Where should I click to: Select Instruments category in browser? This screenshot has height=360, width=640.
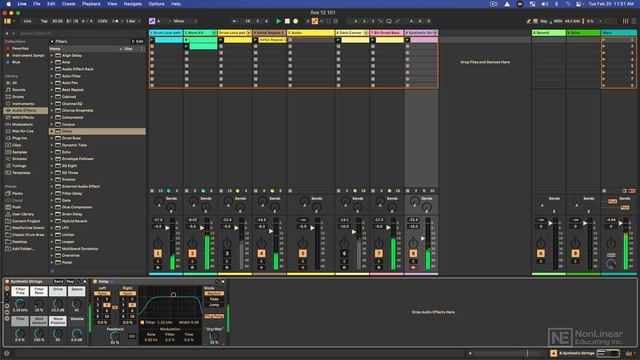(x=22, y=104)
